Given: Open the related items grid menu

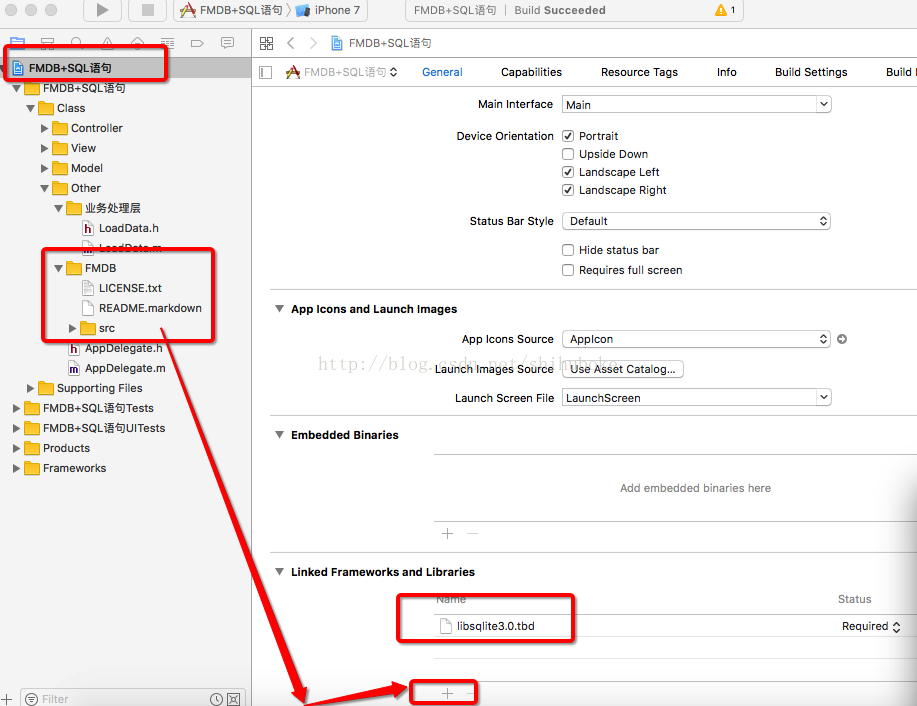Looking at the screenshot, I should click(267, 43).
